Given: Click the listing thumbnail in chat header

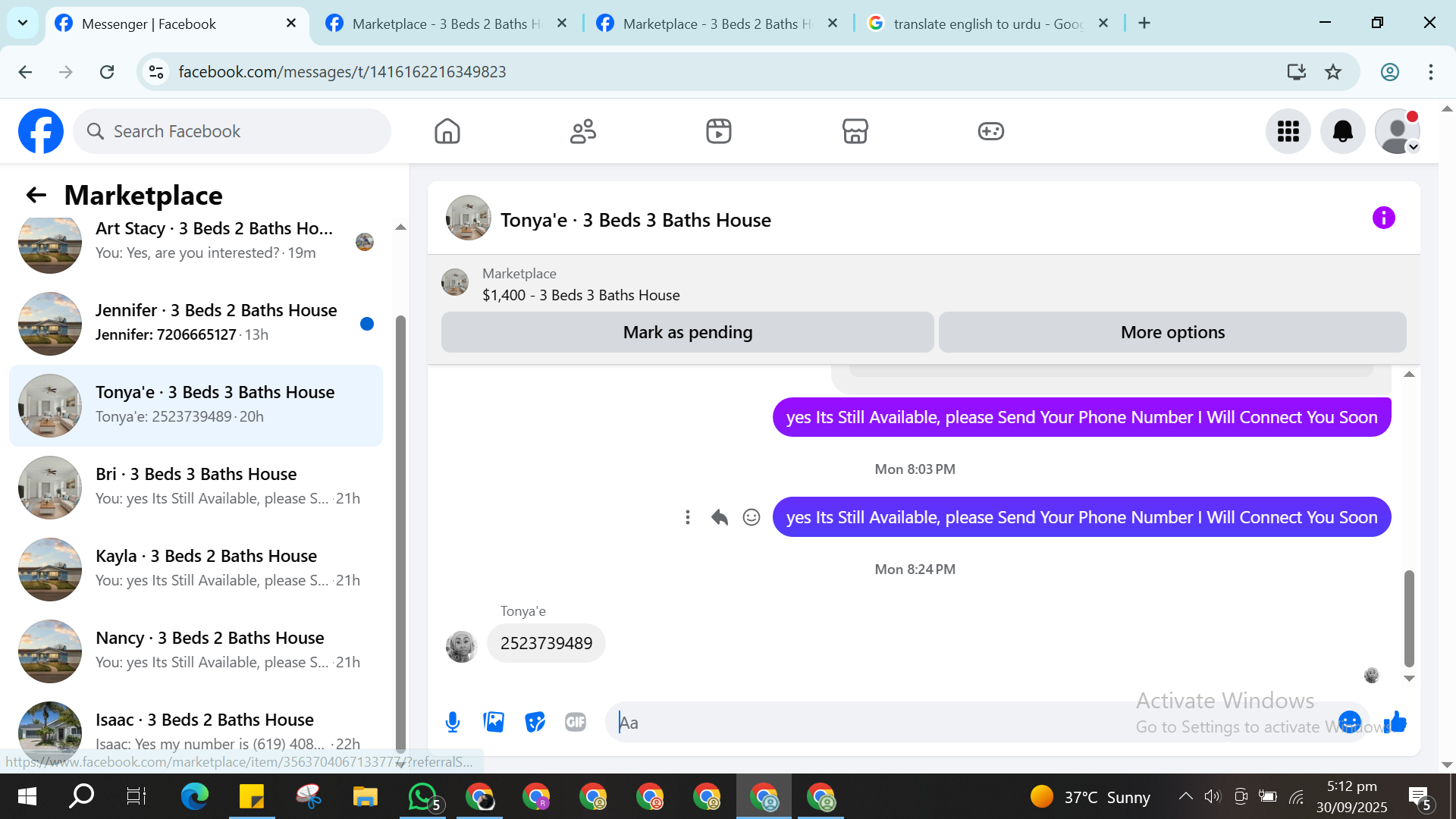Looking at the screenshot, I should coord(468,218).
